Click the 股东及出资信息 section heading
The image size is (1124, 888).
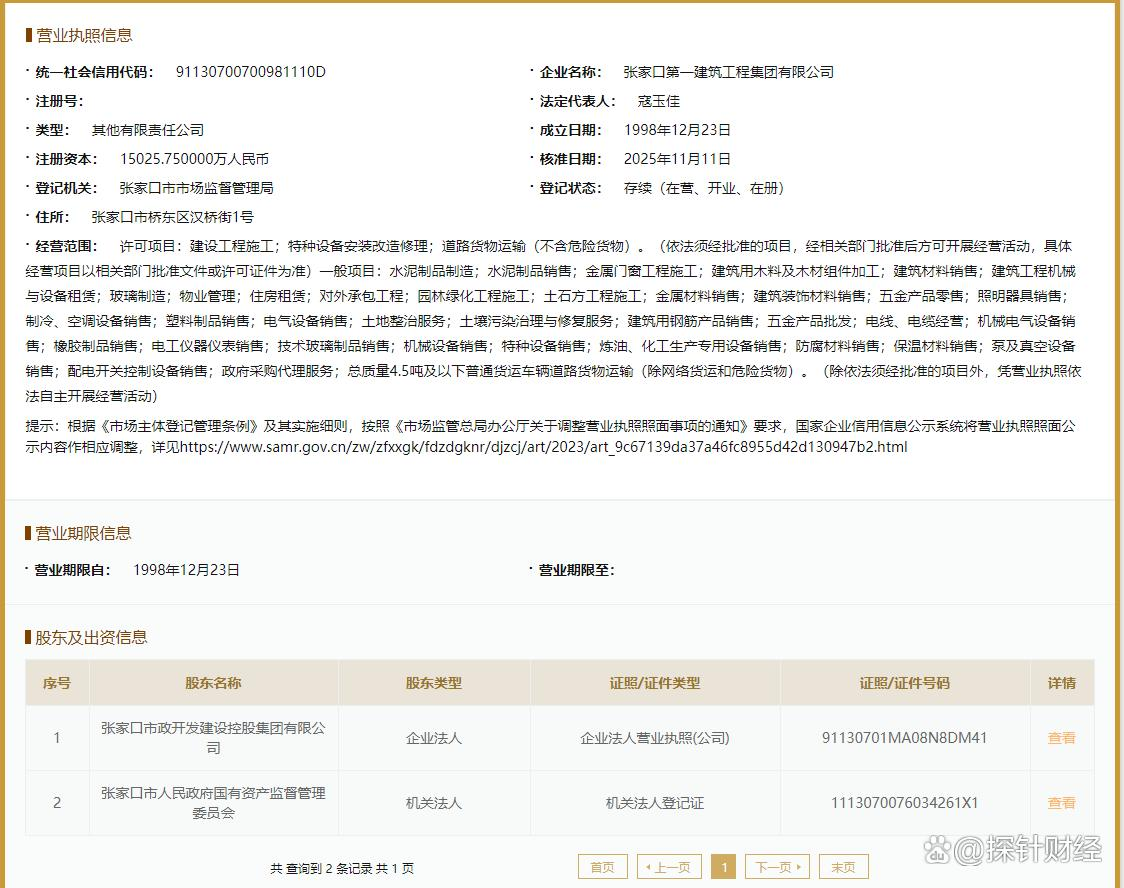pos(91,637)
